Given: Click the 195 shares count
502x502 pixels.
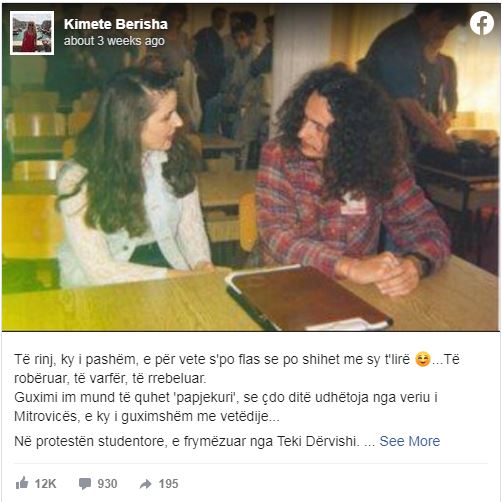Looking at the screenshot, I should click(168, 484).
